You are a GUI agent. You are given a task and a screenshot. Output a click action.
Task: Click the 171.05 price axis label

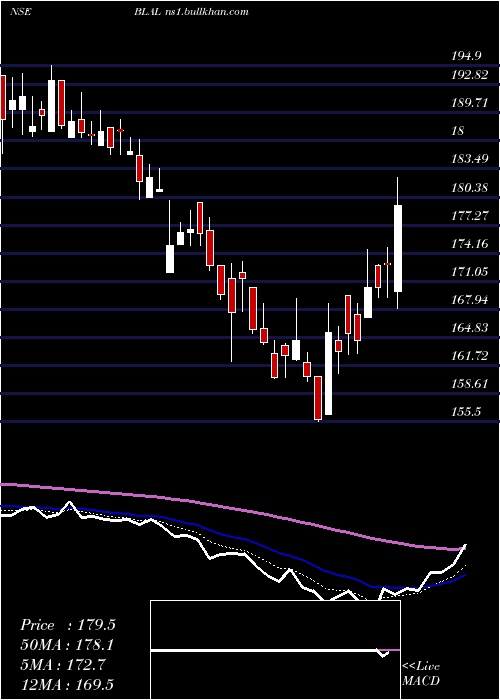(x=470, y=272)
